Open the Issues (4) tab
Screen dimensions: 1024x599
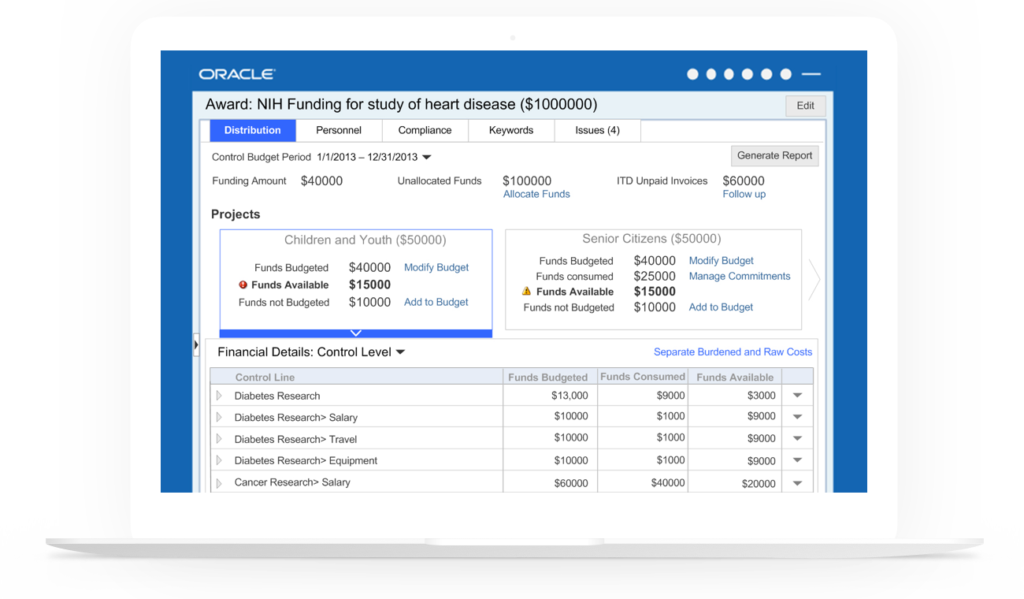point(597,130)
